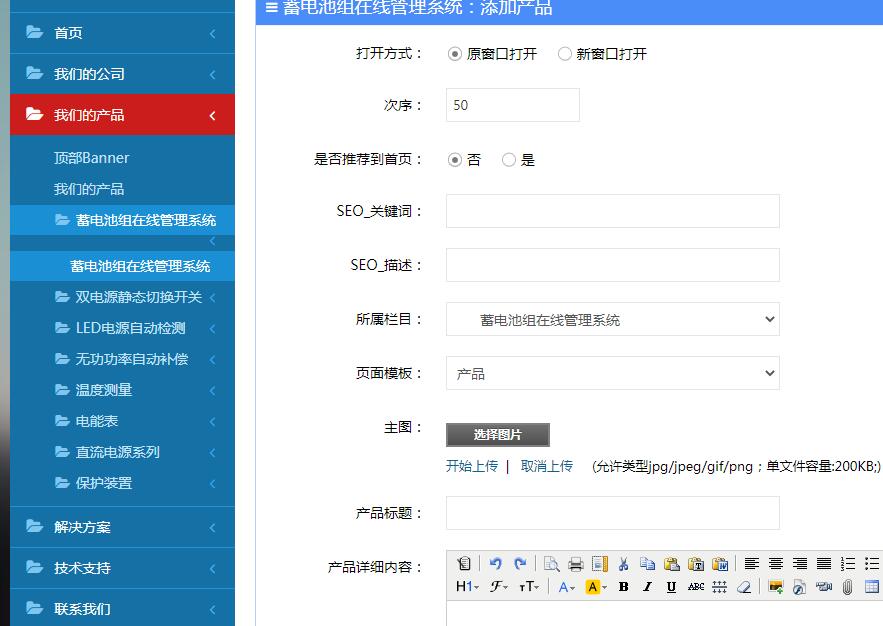
Task: Click the paperclip attachment icon
Action: 847,587
